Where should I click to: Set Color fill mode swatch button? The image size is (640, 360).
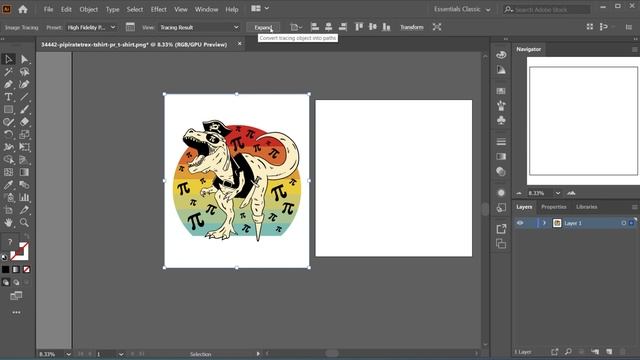[6, 269]
